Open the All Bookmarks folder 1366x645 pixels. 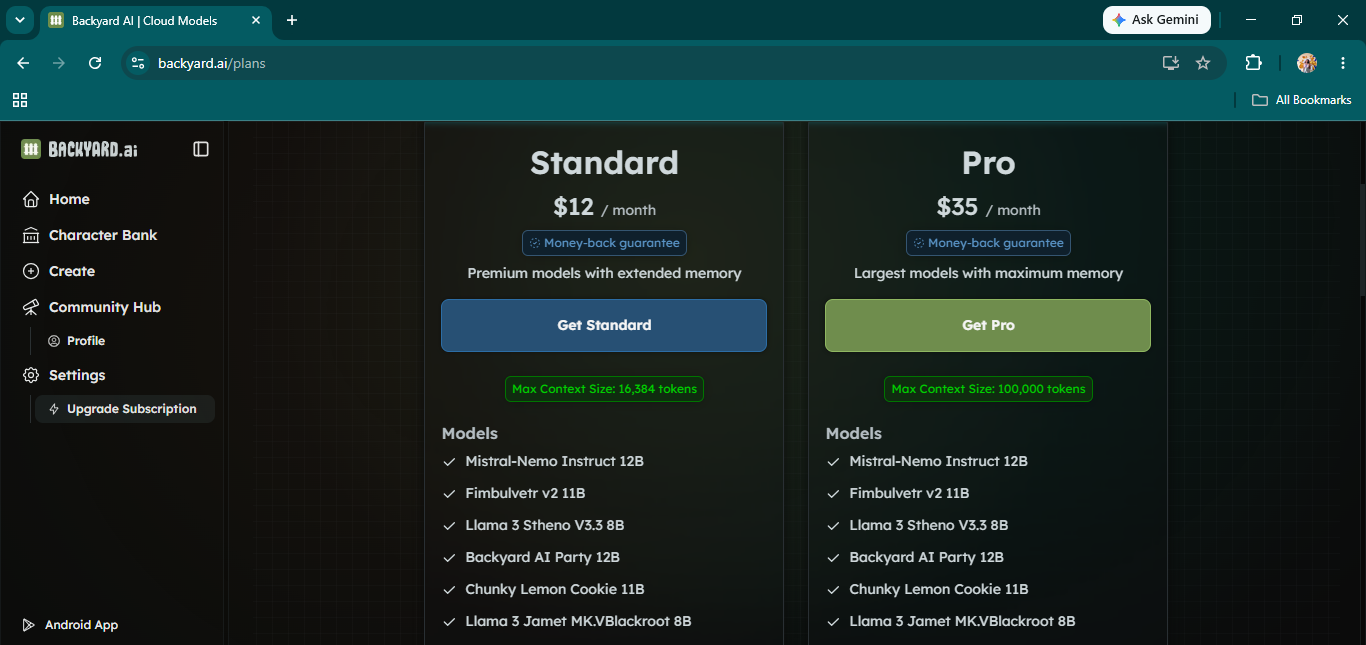click(x=1302, y=100)
